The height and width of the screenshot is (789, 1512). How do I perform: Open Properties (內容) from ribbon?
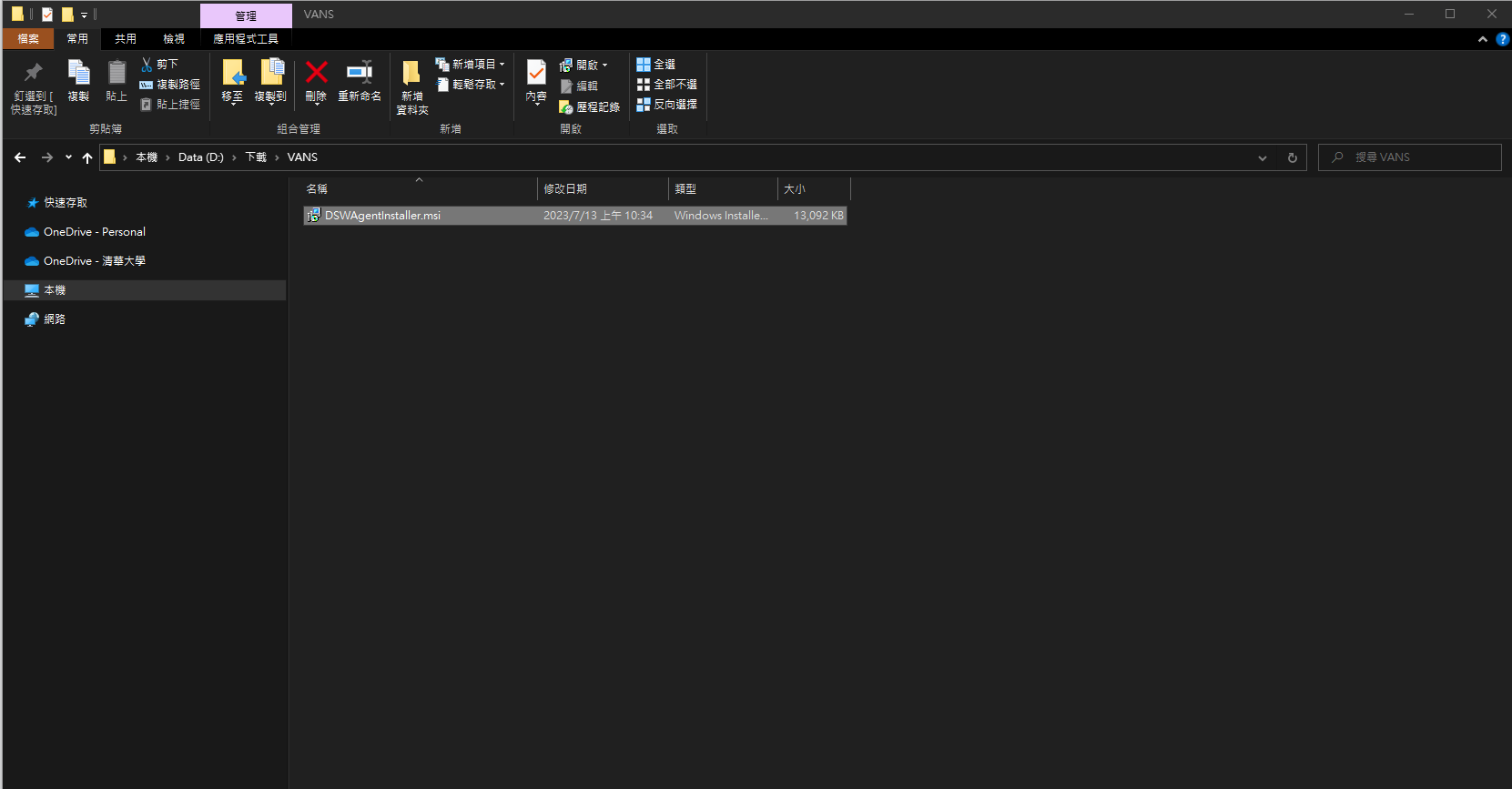click(x=536, y=75)
